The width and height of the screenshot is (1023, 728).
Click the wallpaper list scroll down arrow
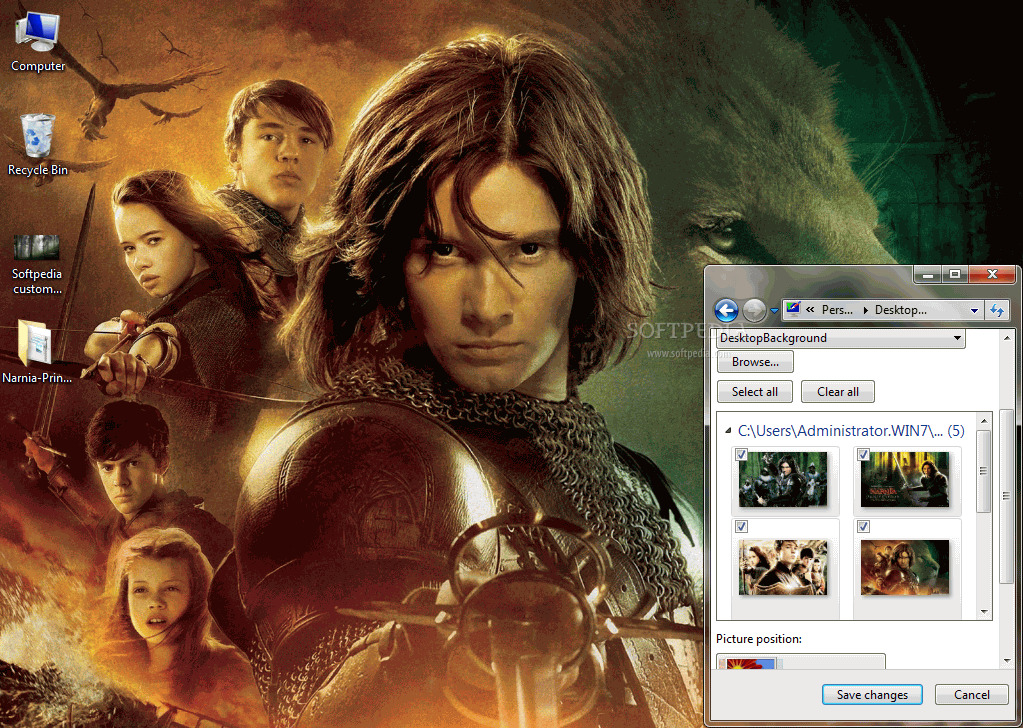click(984, 613)
